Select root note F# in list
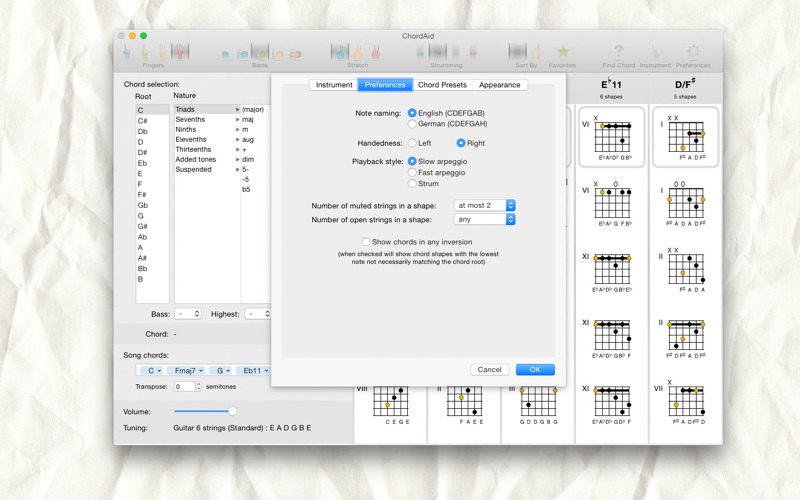This screenshot has height=500, width=800. pyautogui.click(x=152, y=194)
